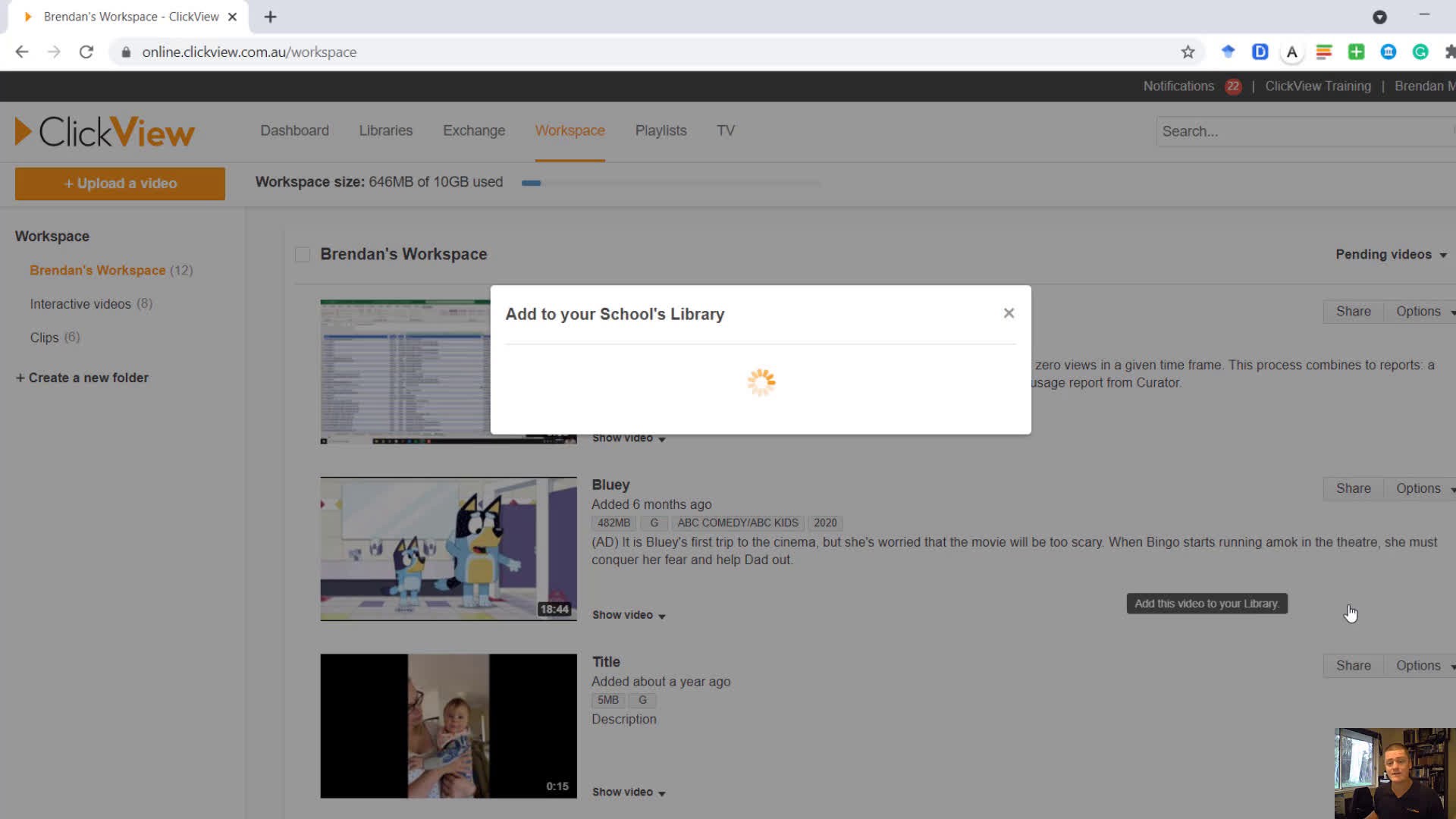Image resolution: width=1456 pixels, height=819 pixels.
Task: Click the workspace size usage bar
Action: click(x=671, y=183)
